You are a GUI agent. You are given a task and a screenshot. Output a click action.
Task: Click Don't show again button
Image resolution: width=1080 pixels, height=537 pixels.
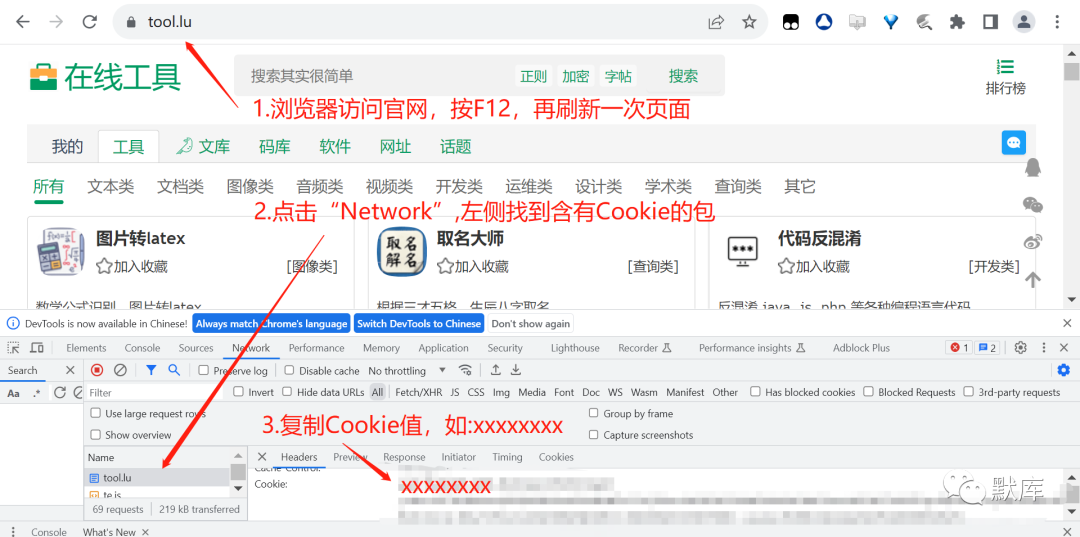point(530,324)
